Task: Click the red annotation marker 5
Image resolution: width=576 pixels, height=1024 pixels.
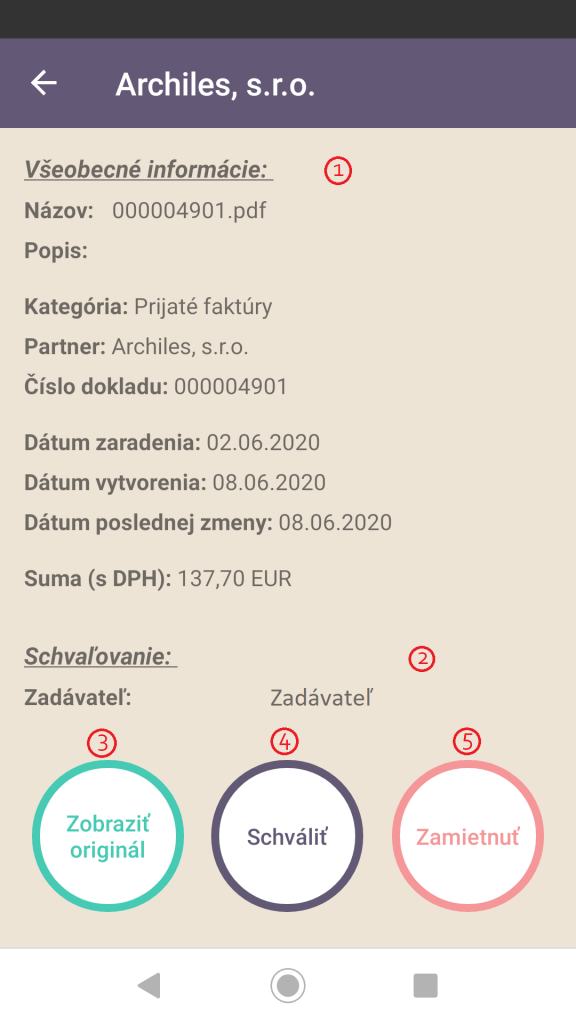Action: [x=467, y=741]
